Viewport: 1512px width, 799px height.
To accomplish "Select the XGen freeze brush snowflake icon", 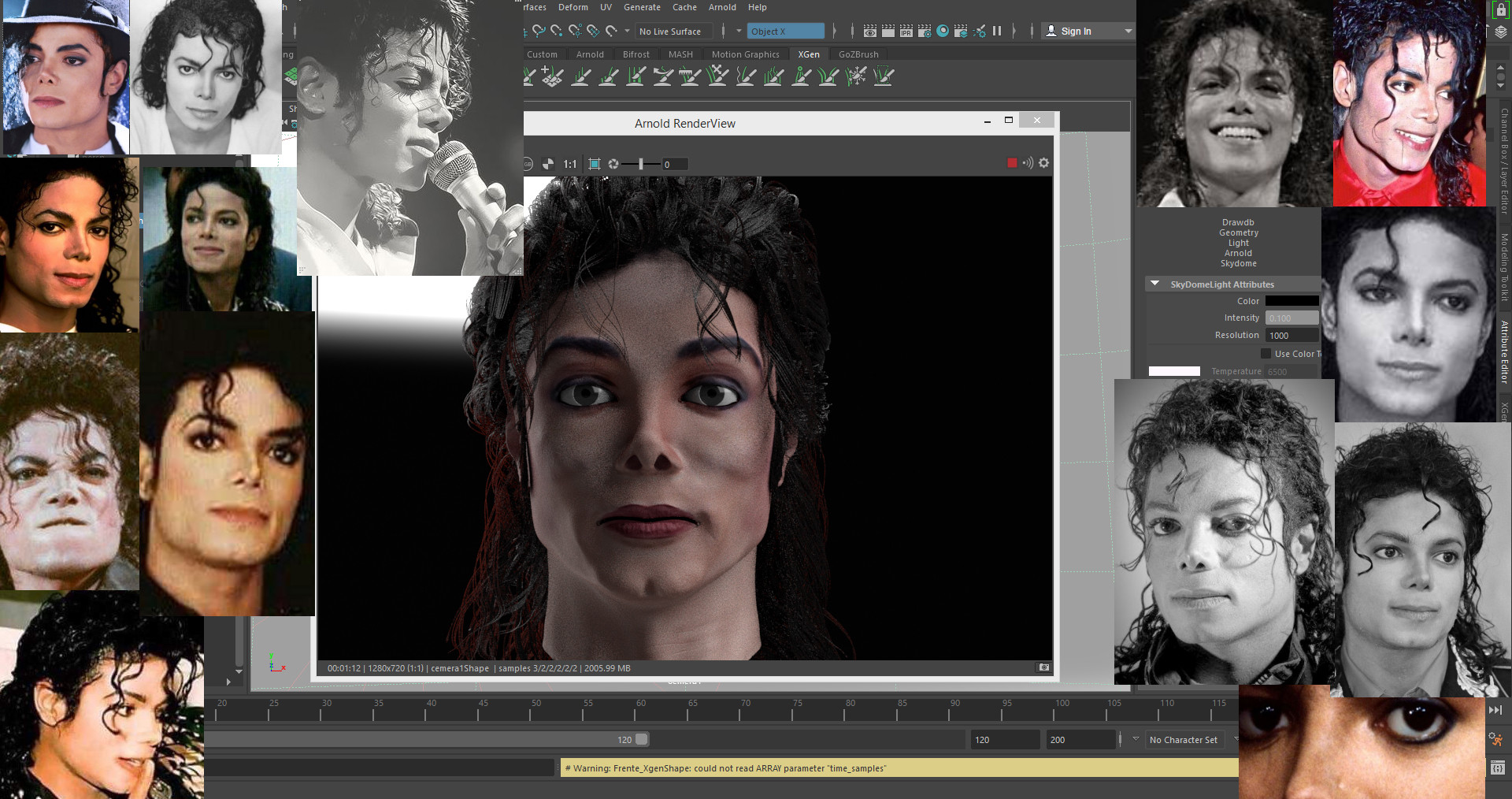I will pyautogui.click(x=856, y=76).
